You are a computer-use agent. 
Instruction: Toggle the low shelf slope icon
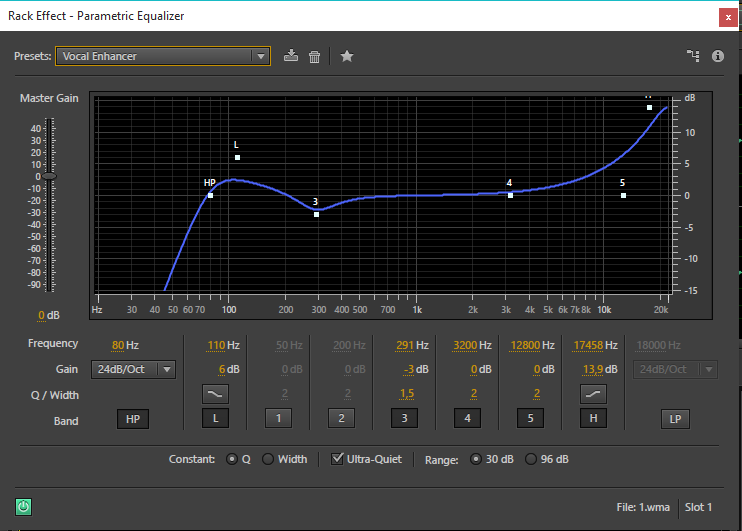click(215, 394)
